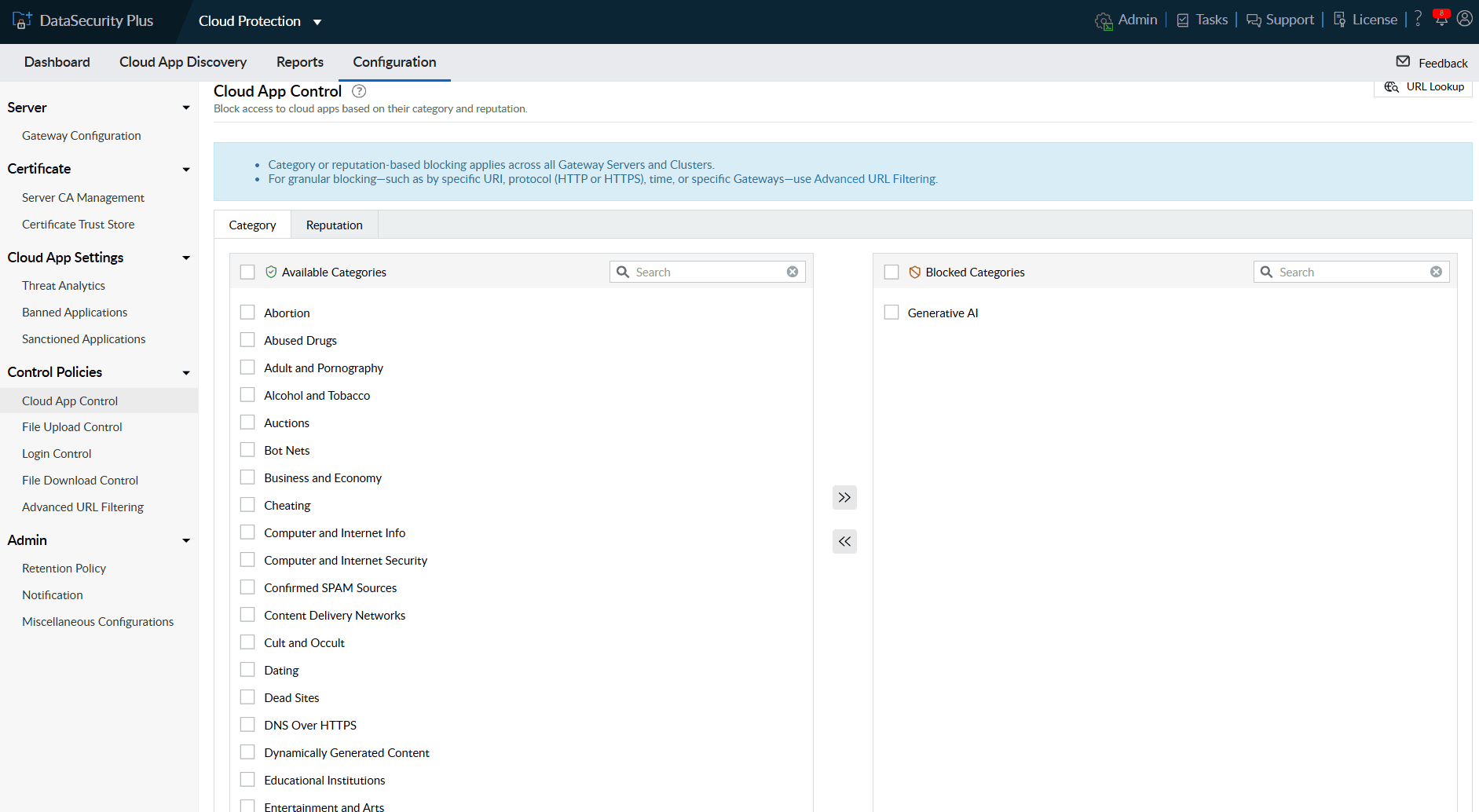The height and width of the screenshot is (812, 1479).
Task: Check the Abused Drugs category
Action: [x=247, y=340]
